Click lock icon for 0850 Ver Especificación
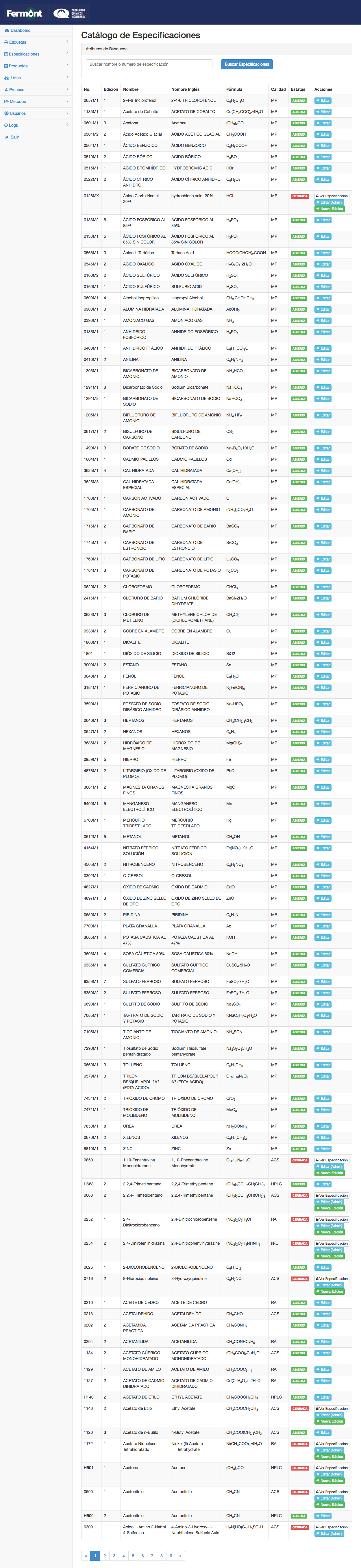The height and width of the screenshot is (1568, 361). click(317, 1160)
